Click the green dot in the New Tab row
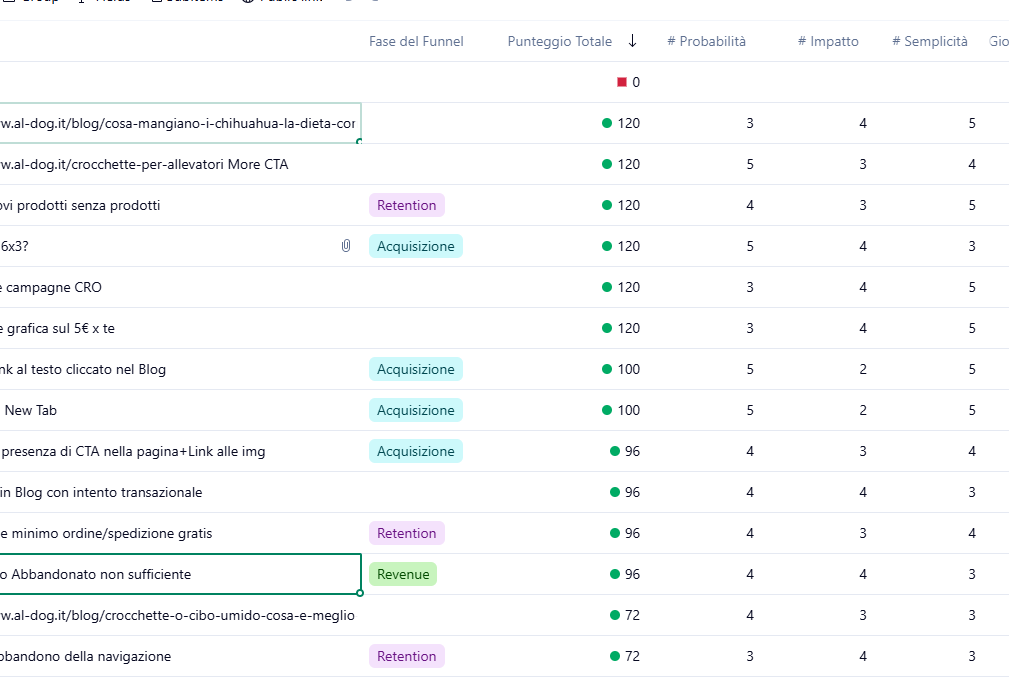 coord(607,410)
